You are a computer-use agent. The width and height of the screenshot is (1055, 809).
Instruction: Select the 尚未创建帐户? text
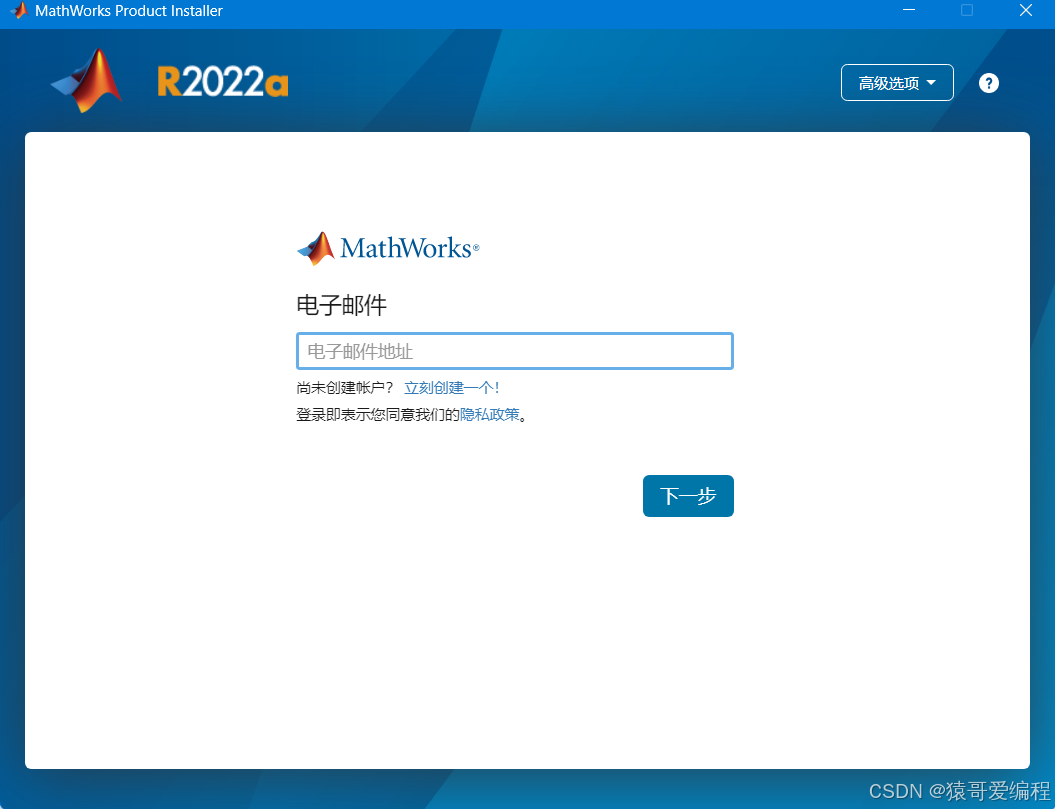point(344,388)
